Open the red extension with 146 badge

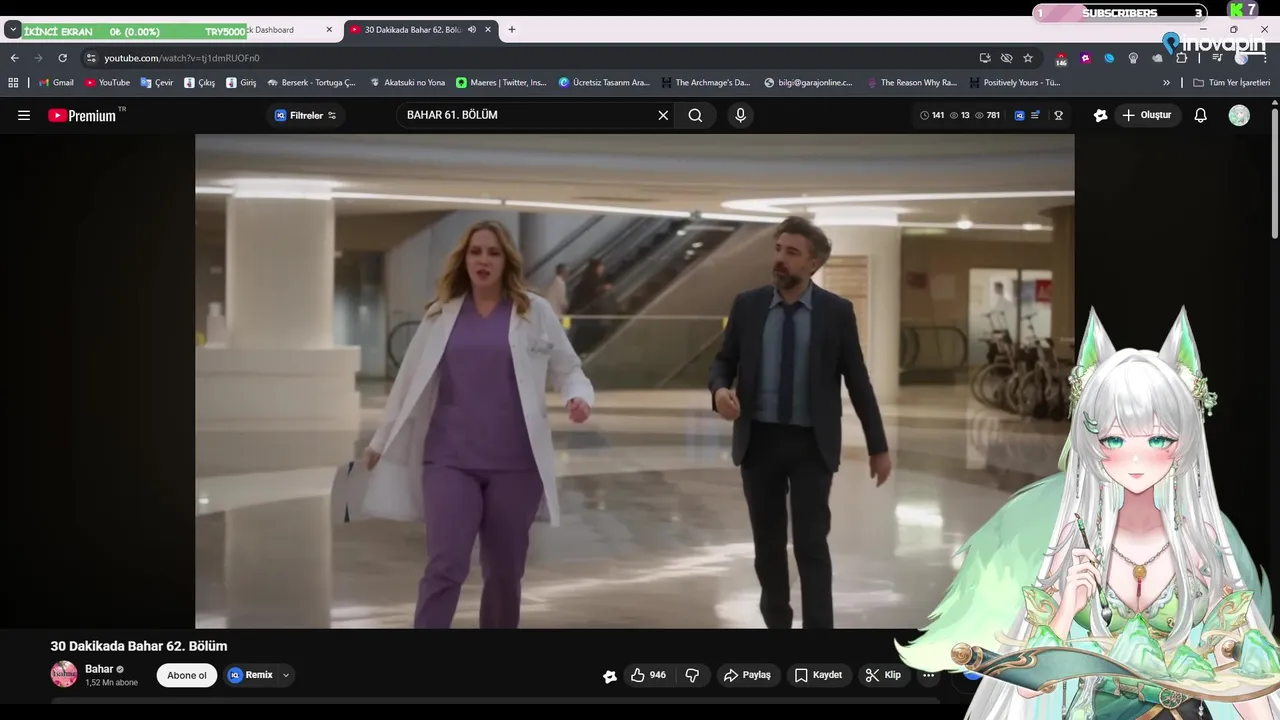(1061, 59)
